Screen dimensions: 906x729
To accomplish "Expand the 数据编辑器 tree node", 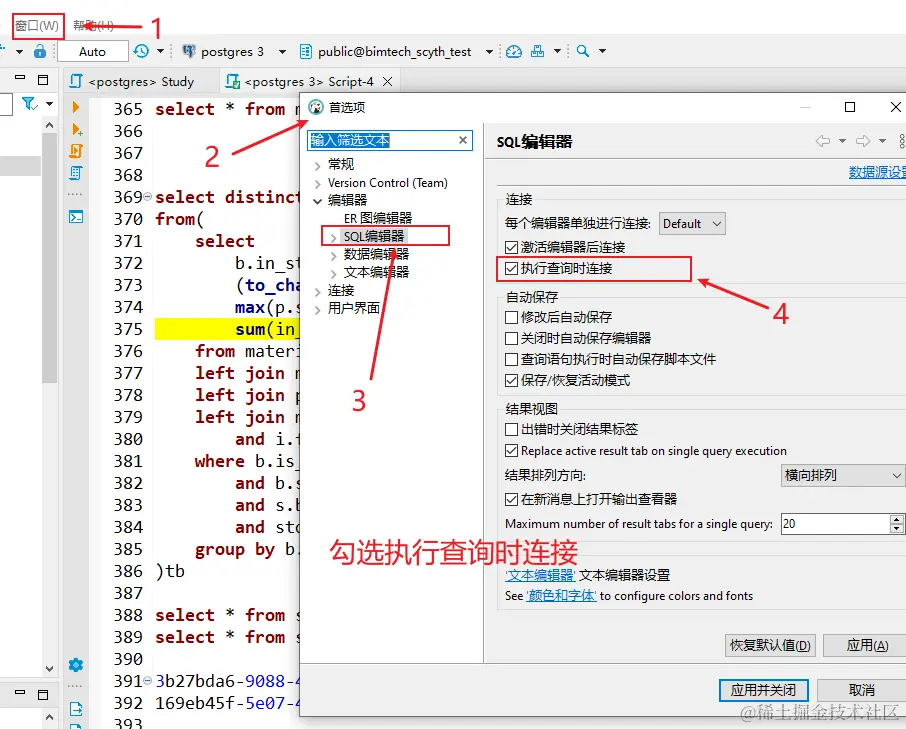I will (x=333, y=255).
